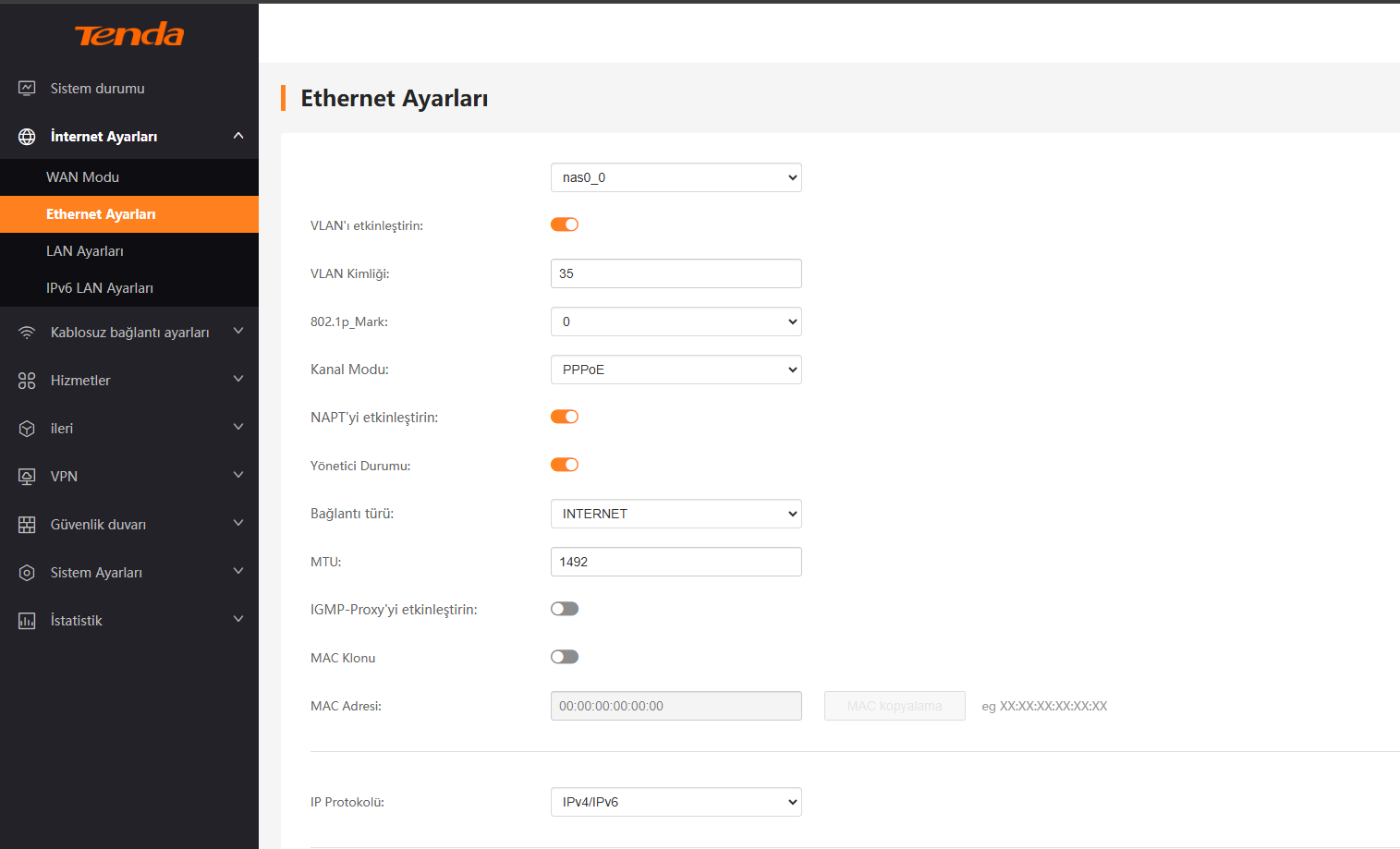
Task: Open the Kanal Modu PPPoE dropdown
Action: 676,370
